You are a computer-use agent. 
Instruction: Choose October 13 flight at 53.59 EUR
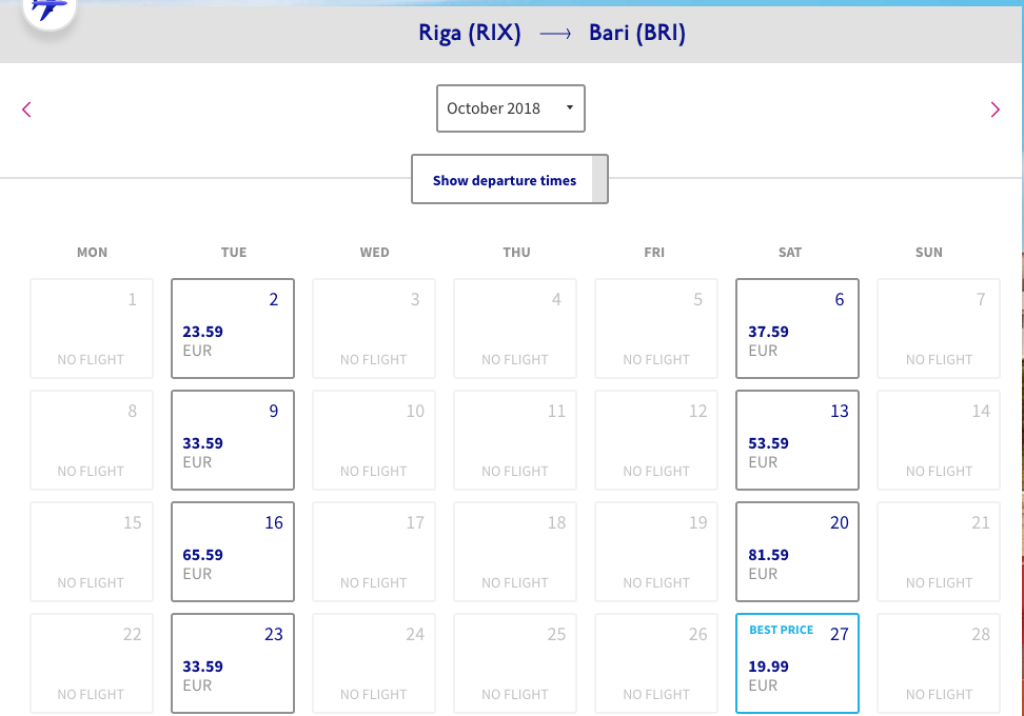tap(797, 440)
